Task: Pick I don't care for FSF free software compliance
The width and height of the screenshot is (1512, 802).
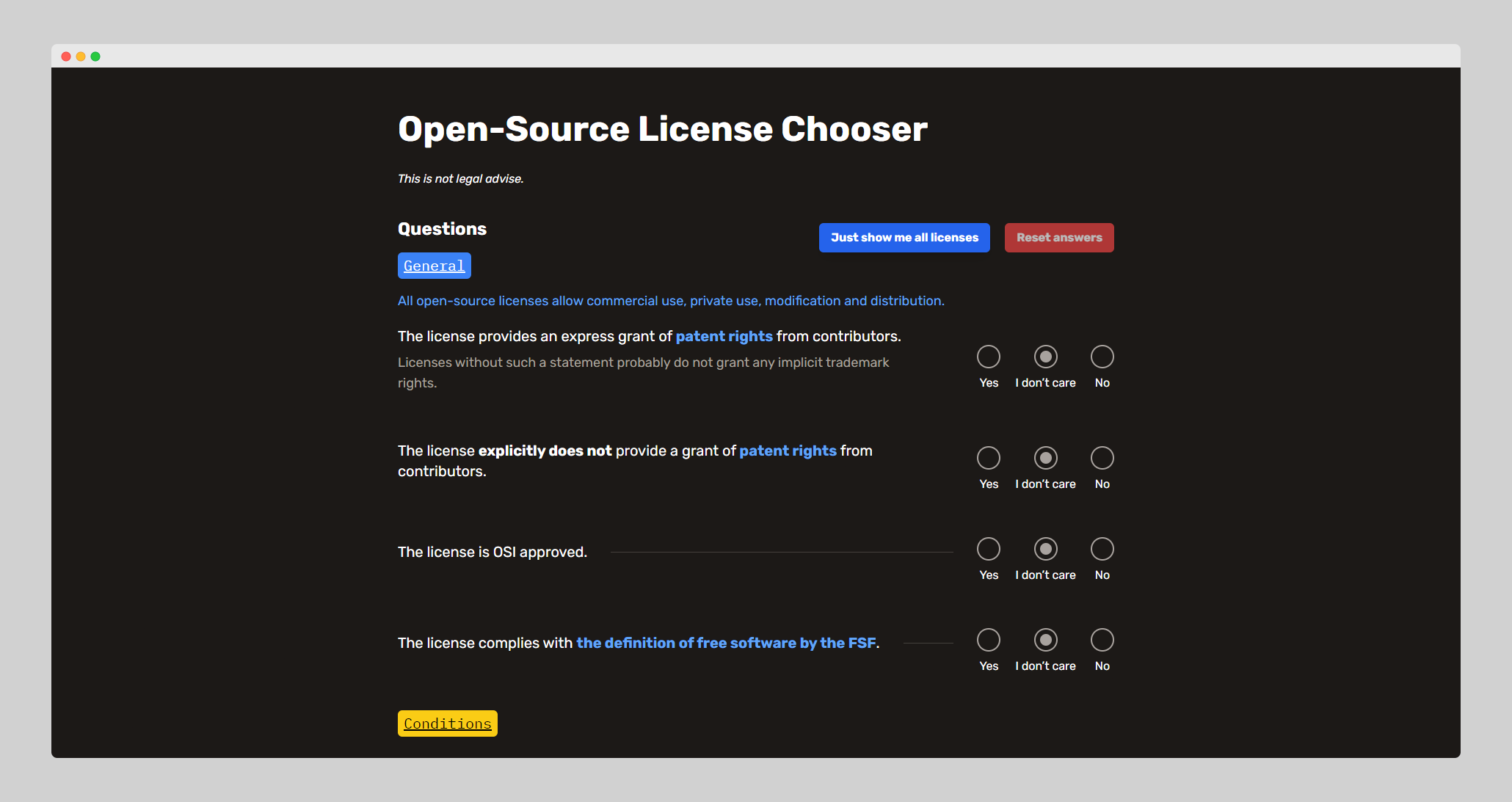Action: click(x=1046, y=640)
